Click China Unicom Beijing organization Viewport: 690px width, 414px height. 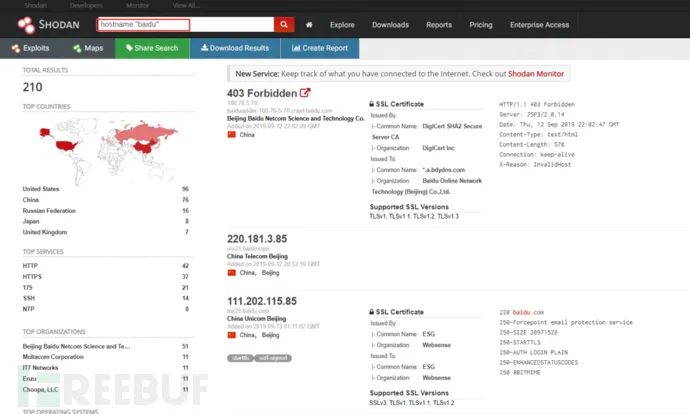(x=257, y=319)
